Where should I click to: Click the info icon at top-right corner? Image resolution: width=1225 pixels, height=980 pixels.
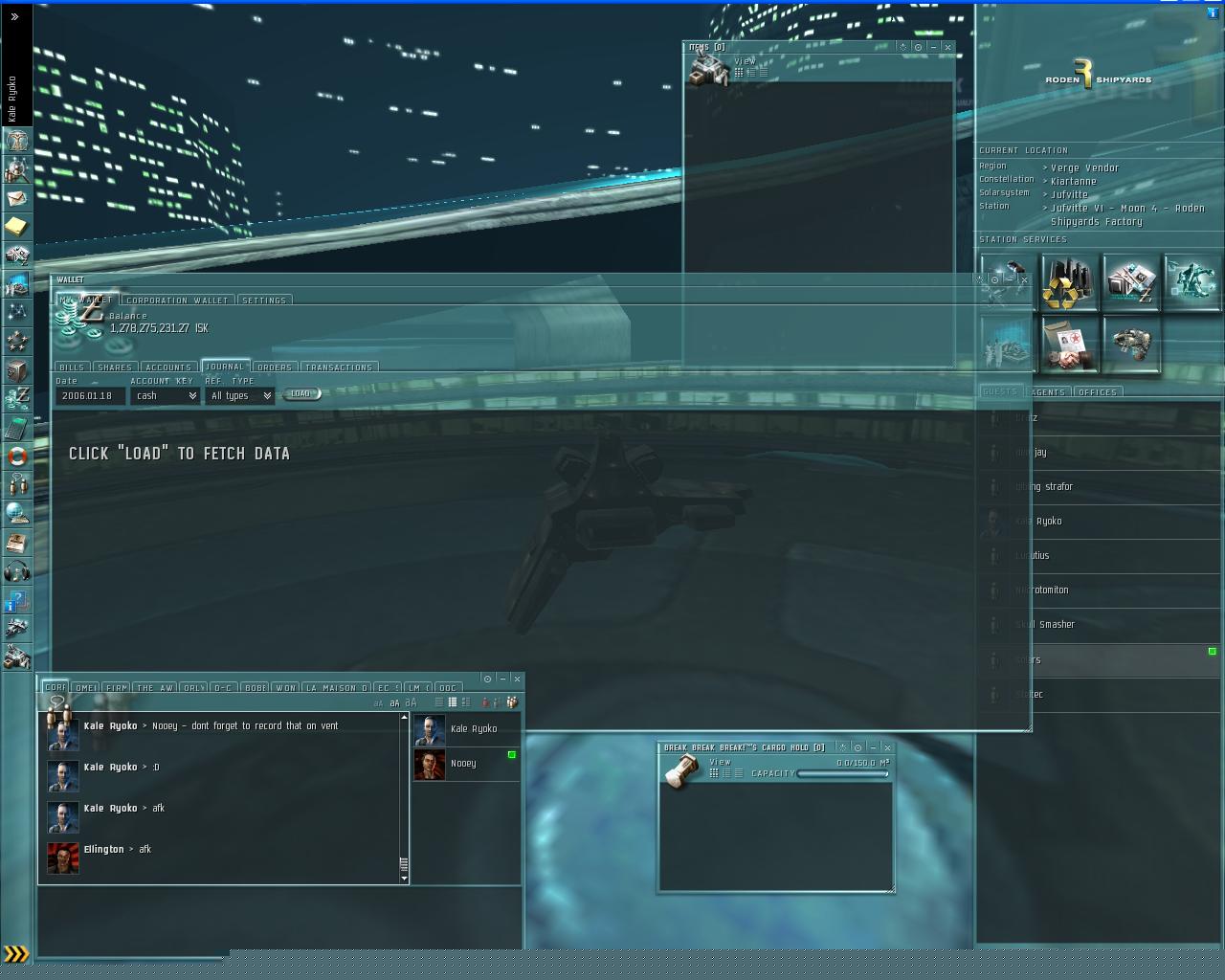pos(1214,12)
